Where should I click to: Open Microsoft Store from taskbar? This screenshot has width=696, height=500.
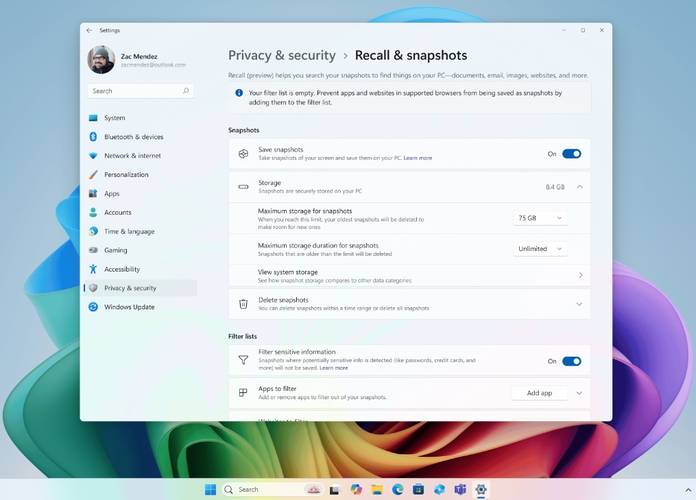click(x=418, y=489)
